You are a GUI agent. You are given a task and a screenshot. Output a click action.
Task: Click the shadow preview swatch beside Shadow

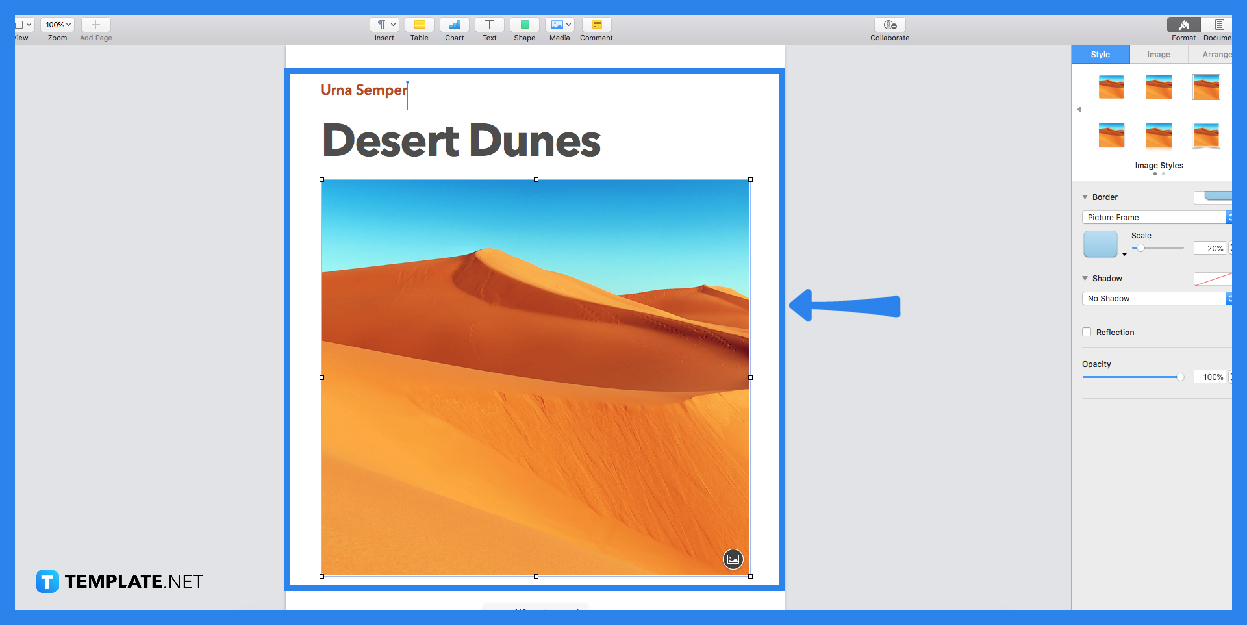click(x=1213, y=278)
